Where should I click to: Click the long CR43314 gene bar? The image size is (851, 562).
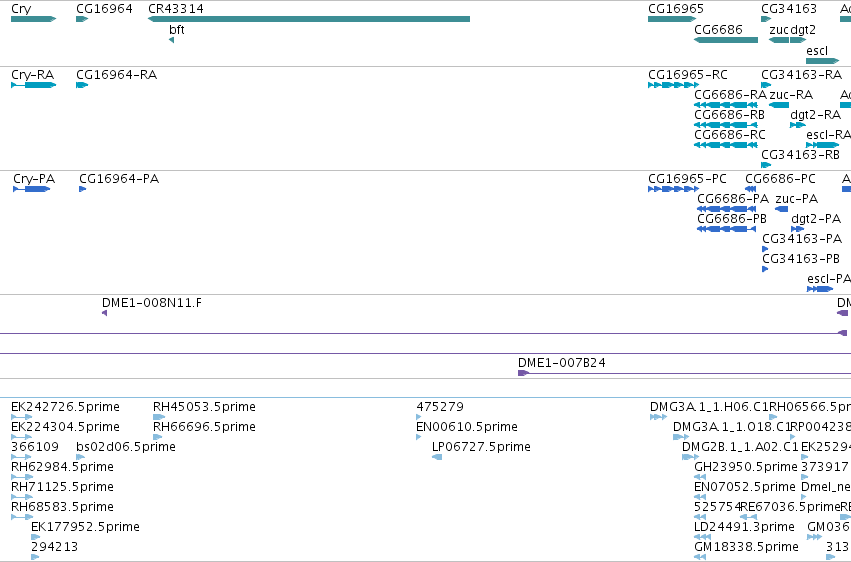coord(309,19)
